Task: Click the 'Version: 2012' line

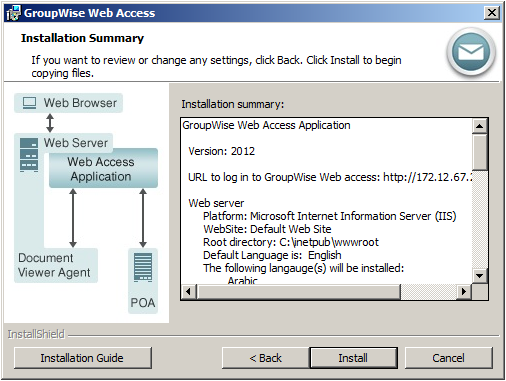Action: [x=221, y=151]
